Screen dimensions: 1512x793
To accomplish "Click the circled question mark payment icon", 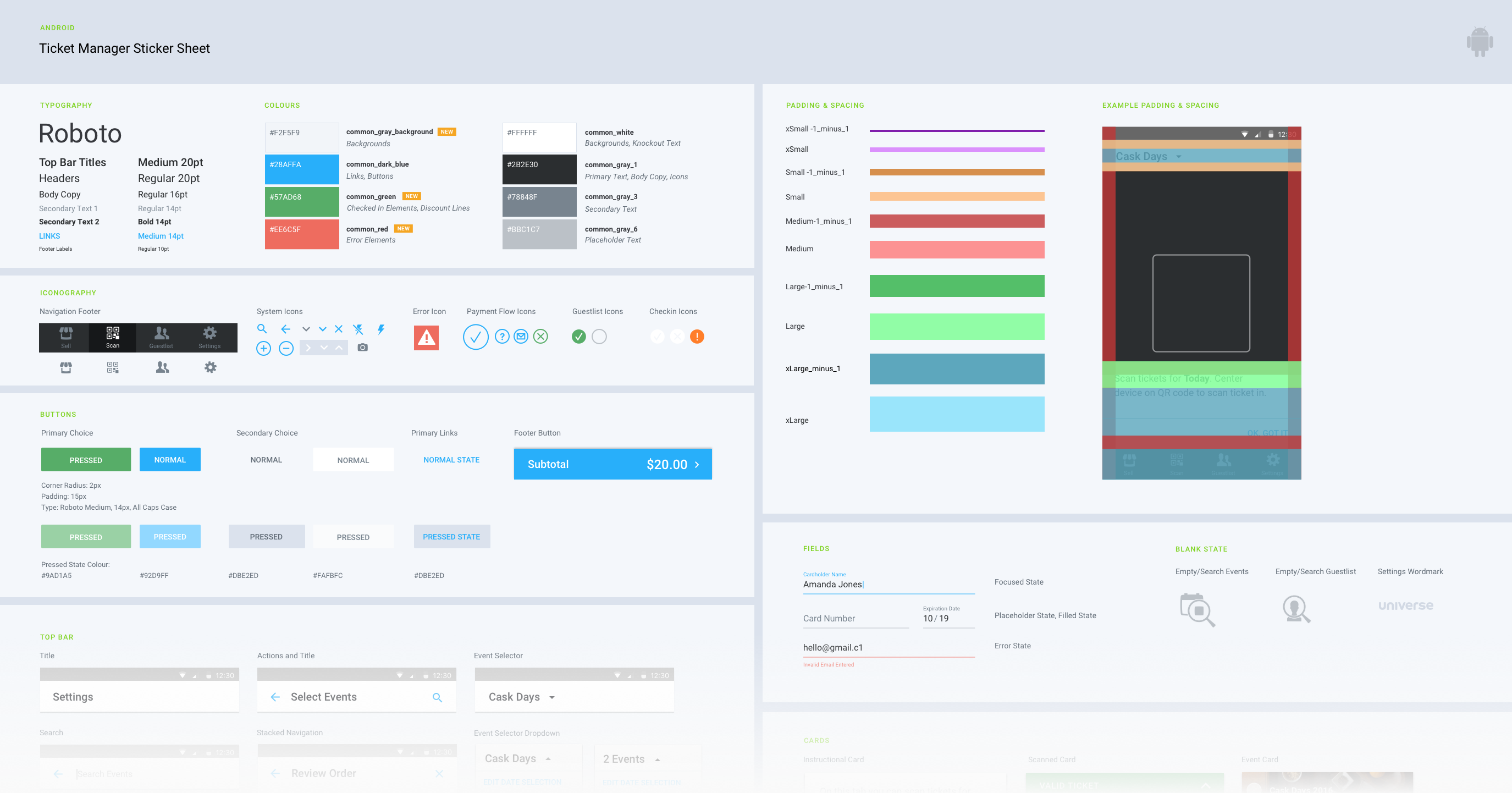I will [x=502, y=337].
